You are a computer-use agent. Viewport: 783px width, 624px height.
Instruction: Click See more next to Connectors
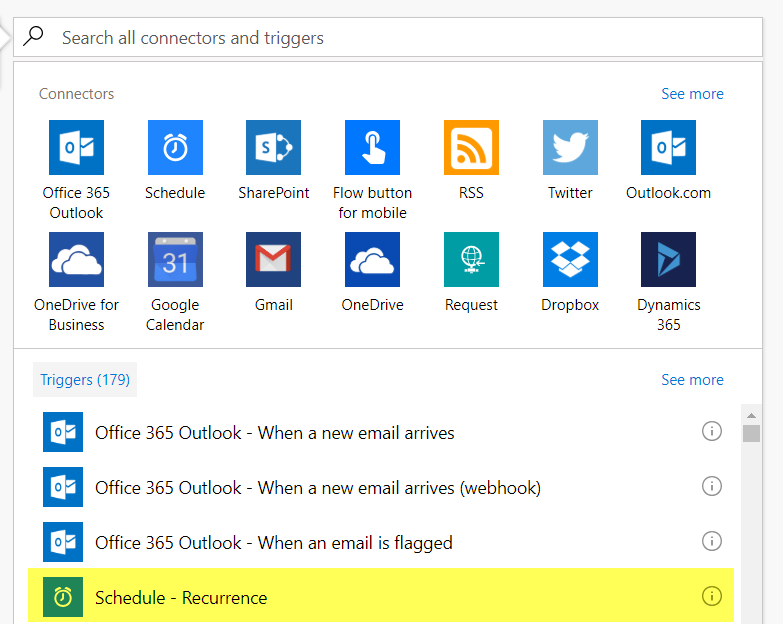pos(692,94)
